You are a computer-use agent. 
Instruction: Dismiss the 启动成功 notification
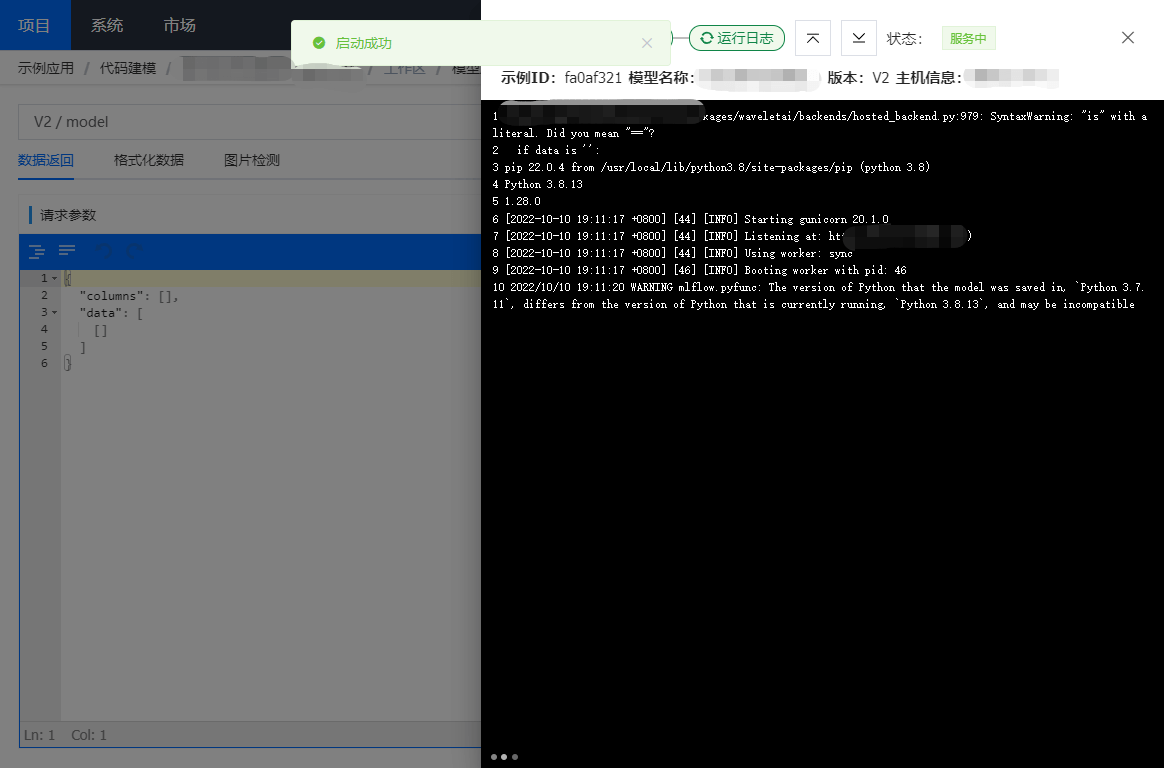coord(647,43)
